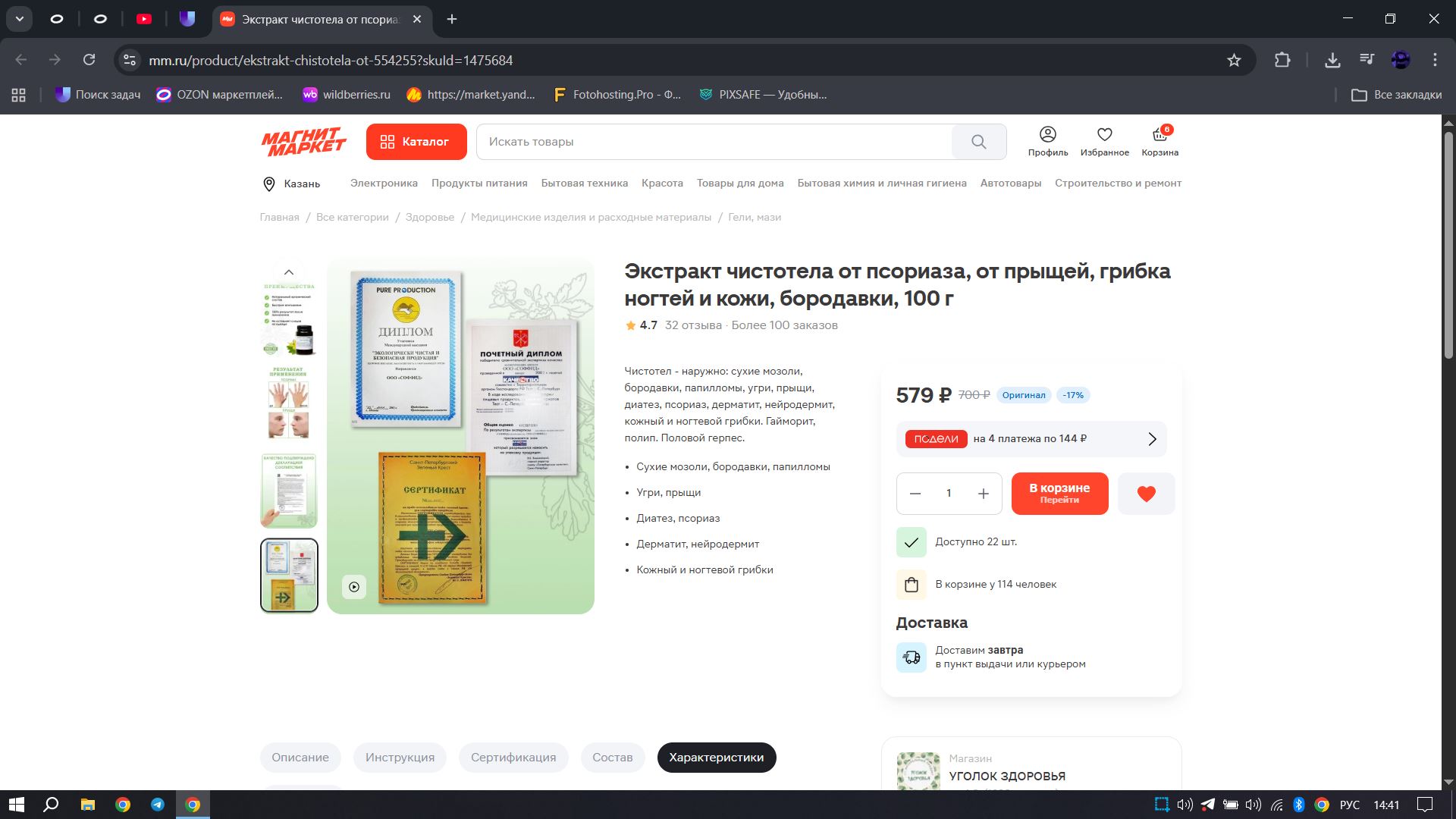Open the shopping cart Корзина icon
Image resolution: width=1456 pixels, height=819 pixels.
(1159, 141)
